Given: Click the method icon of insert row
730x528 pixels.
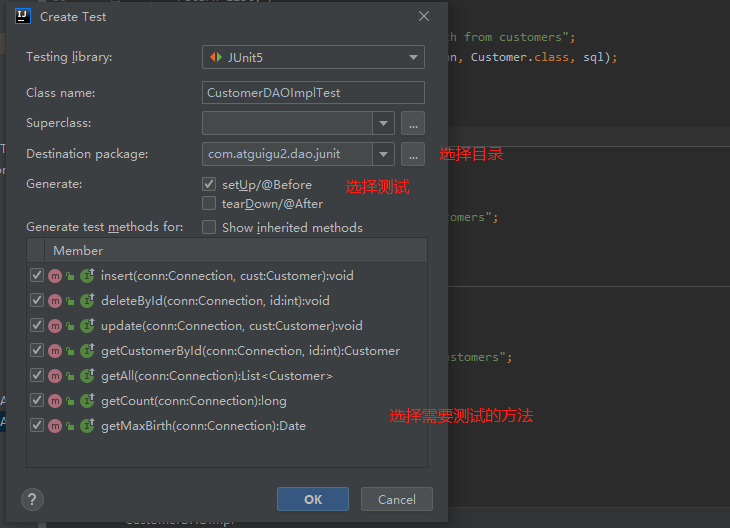Looking at the screenshot, I should 55,276.
